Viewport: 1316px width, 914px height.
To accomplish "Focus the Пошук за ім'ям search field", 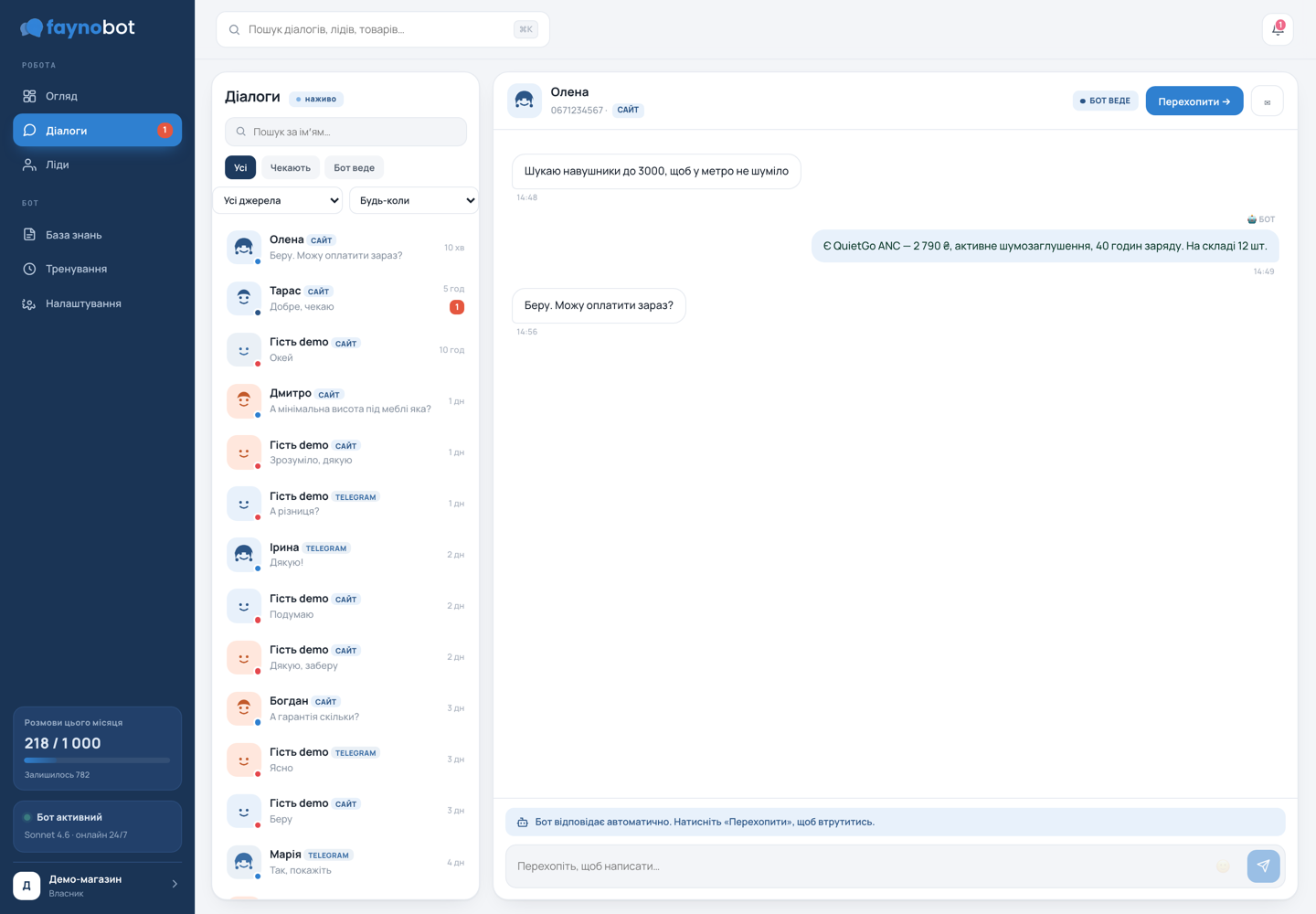I will (x=345, y=132).
